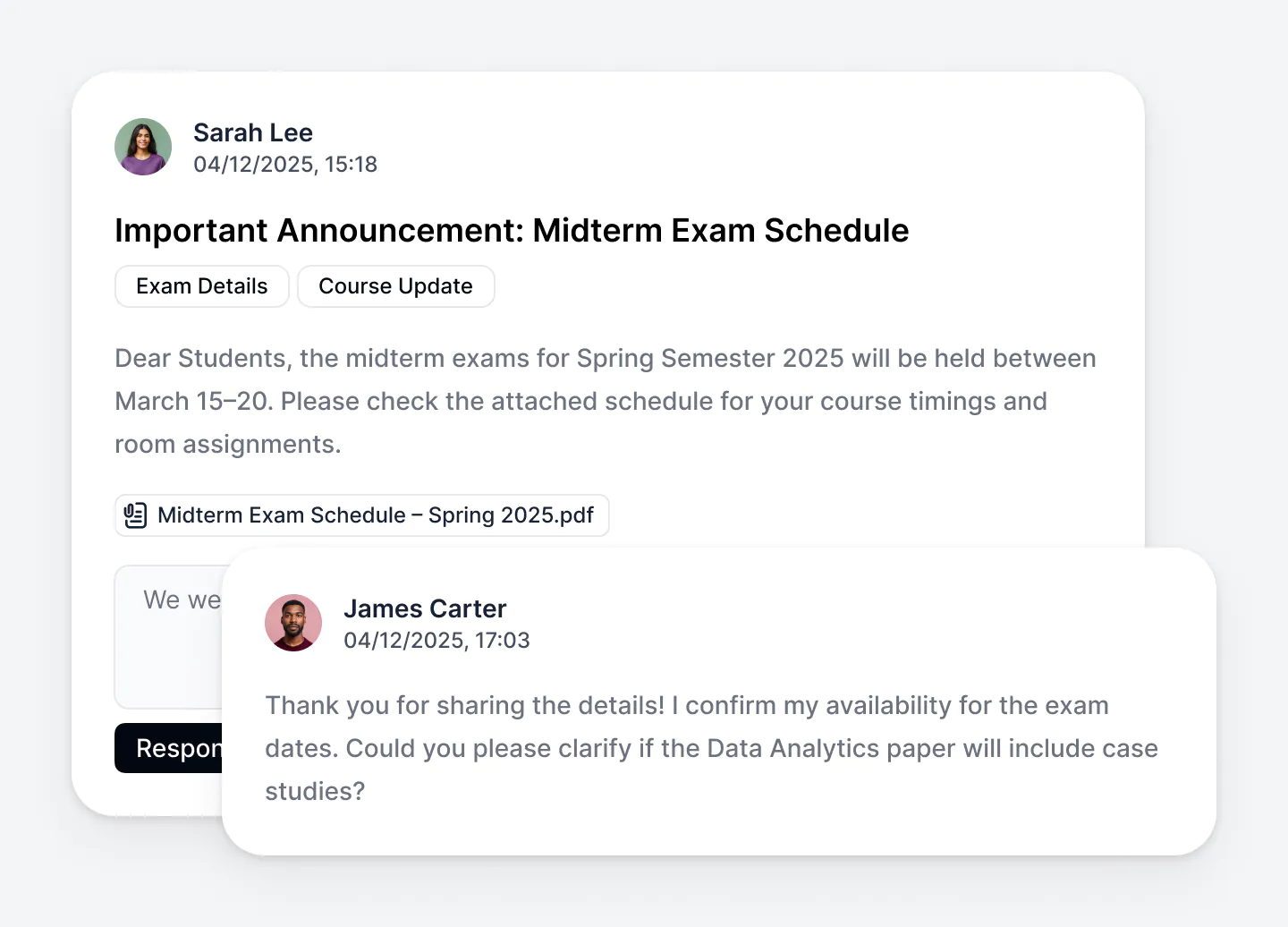Click the "March 15–20" date text

193,401
